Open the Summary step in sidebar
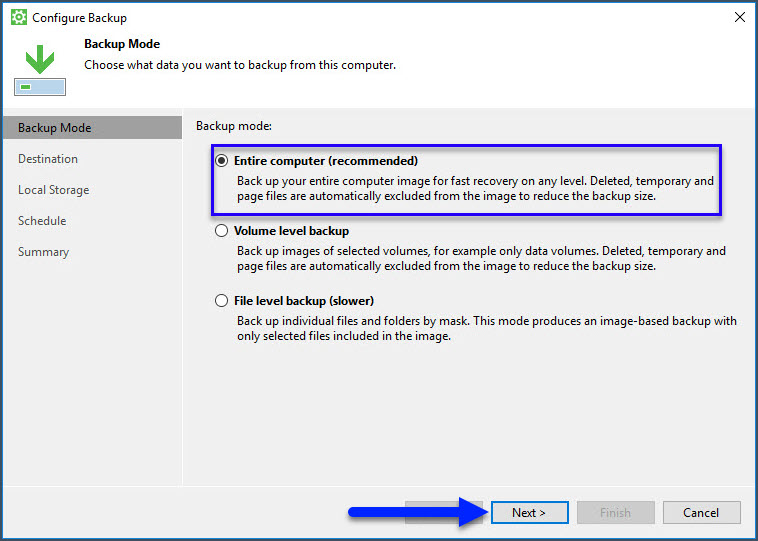 click(x=44, y=252)
